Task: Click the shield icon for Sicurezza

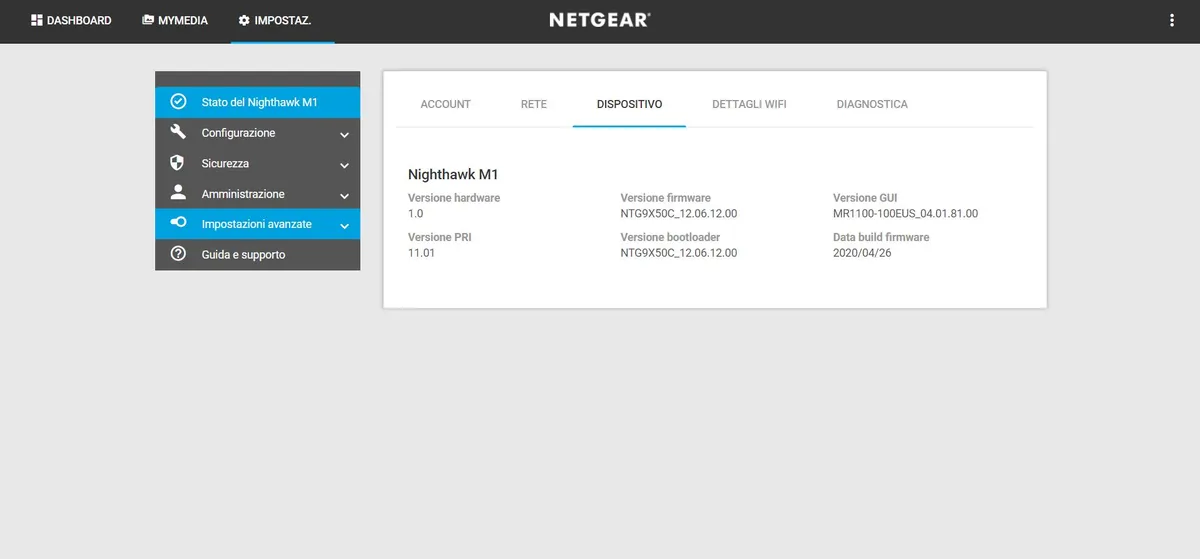Action: [178, 163]
